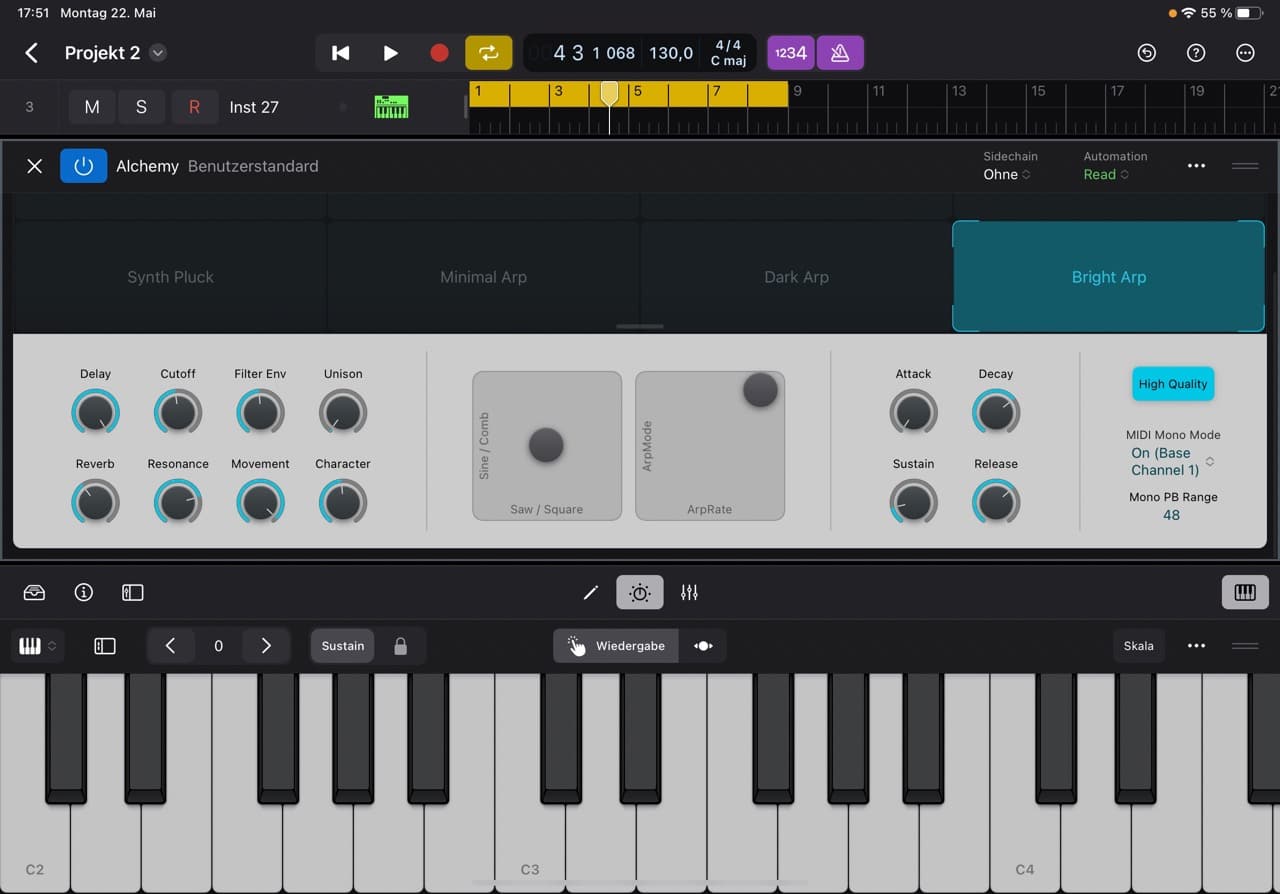The height and width of the screenshot is (894, 1280).
Task: Click the Movement knob
Action: [x=260, y=502]
